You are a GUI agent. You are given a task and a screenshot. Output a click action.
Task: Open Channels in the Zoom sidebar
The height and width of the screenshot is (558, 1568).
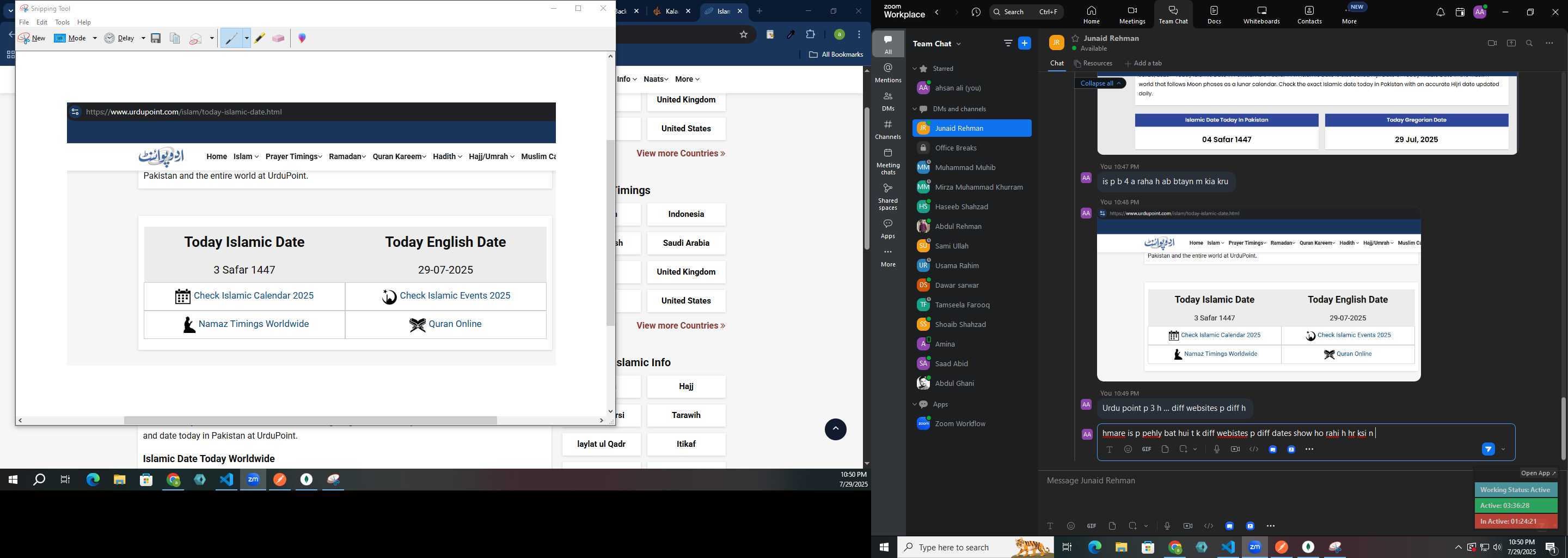tap(888, 130)
